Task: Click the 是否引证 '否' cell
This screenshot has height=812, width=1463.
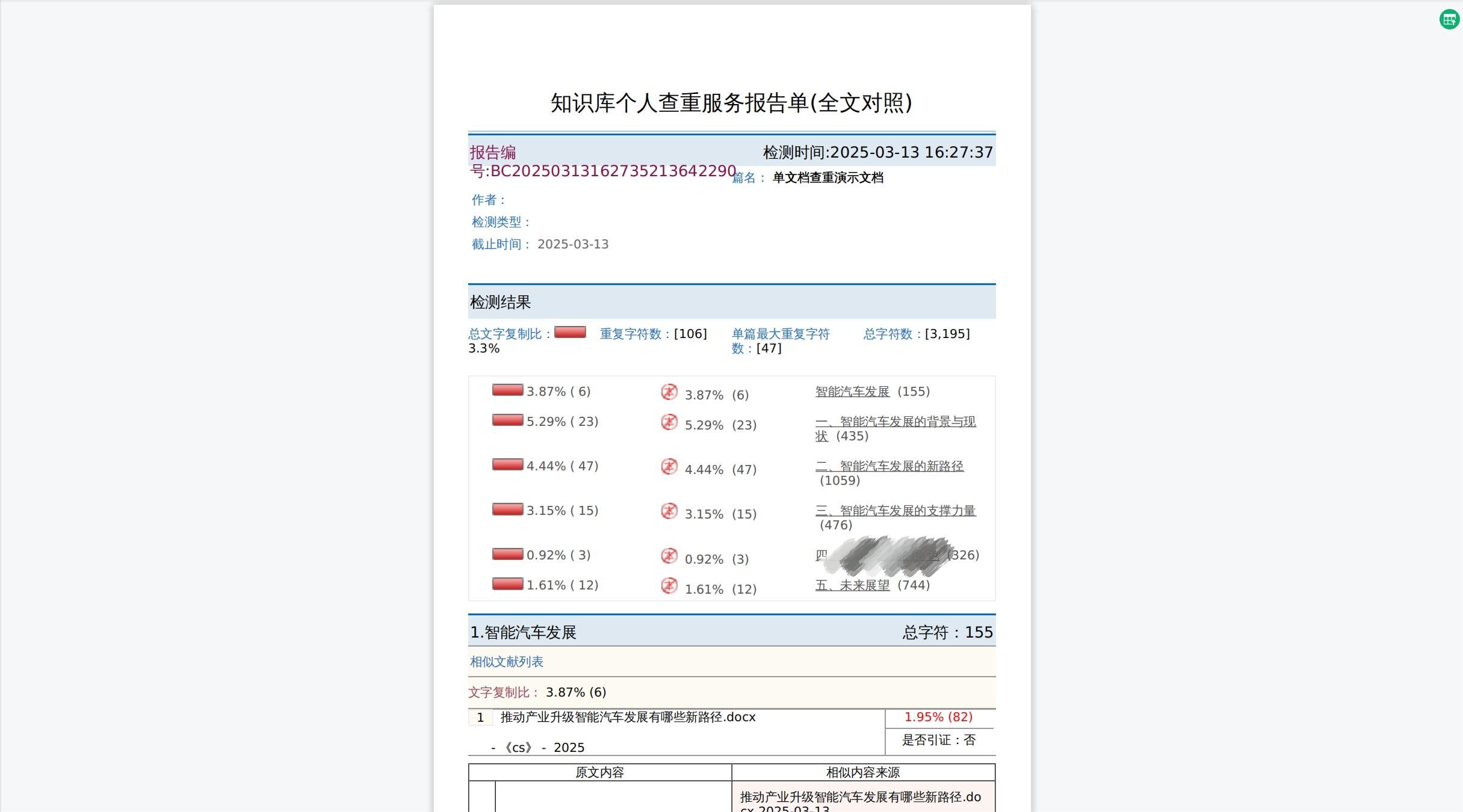Action: coord(939,740)
